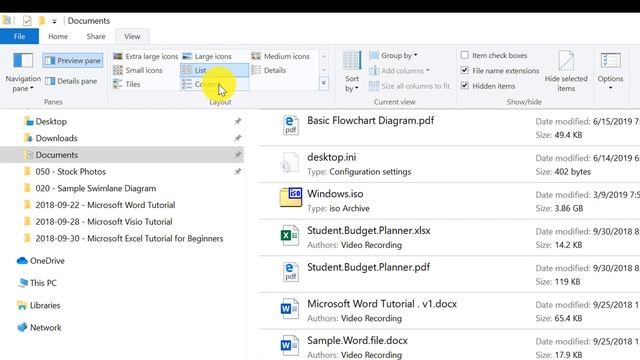
Task: Select Network in navigation pane
Action: pos(45,328)
